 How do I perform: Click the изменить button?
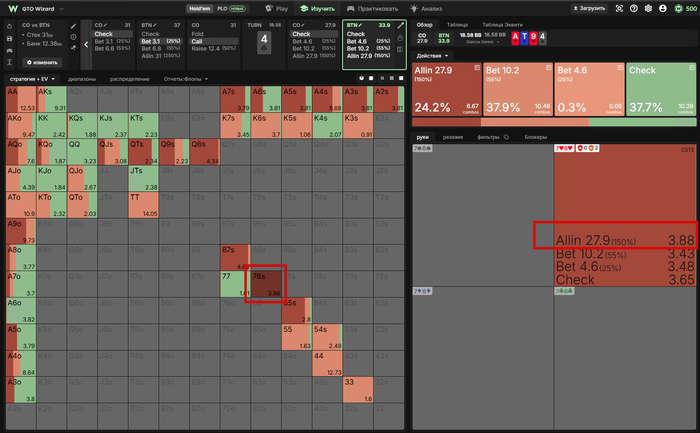click(x=42, y=62)
